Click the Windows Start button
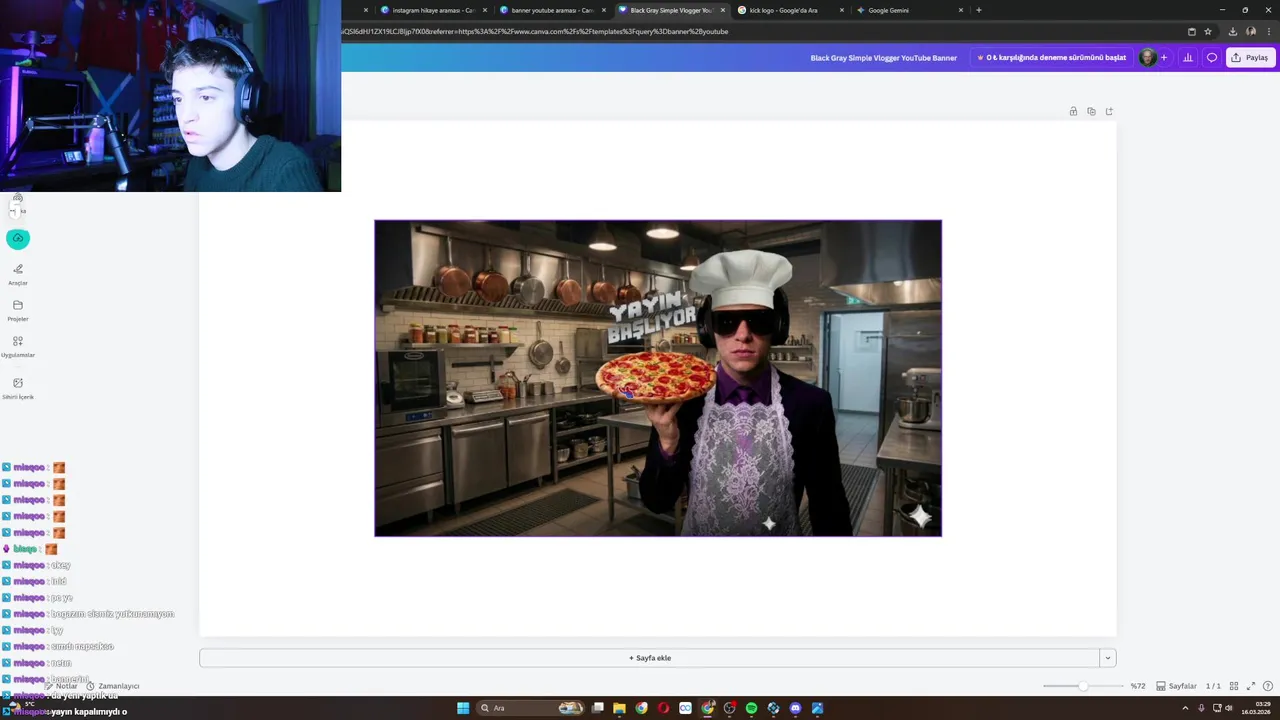Viewport: 1280px width, 720px height. (x=463, y=708)
